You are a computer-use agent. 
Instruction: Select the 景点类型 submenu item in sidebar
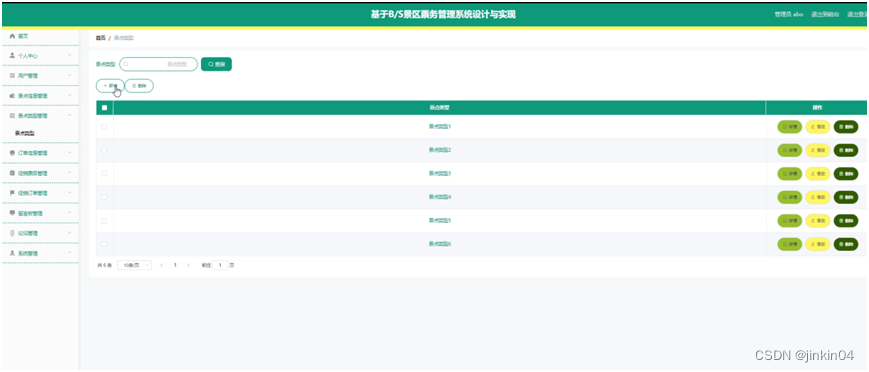tap(24, 133)
